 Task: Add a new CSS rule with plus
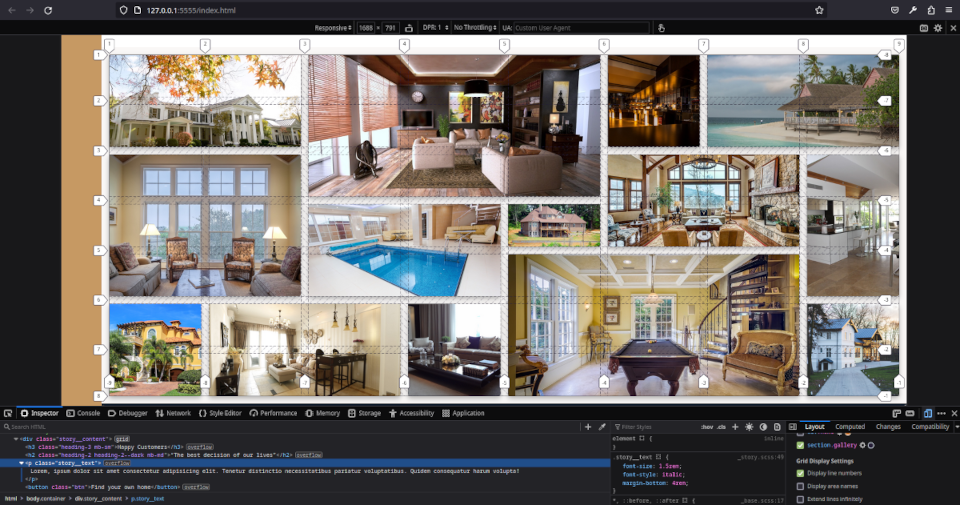click(x=735, y=427)
